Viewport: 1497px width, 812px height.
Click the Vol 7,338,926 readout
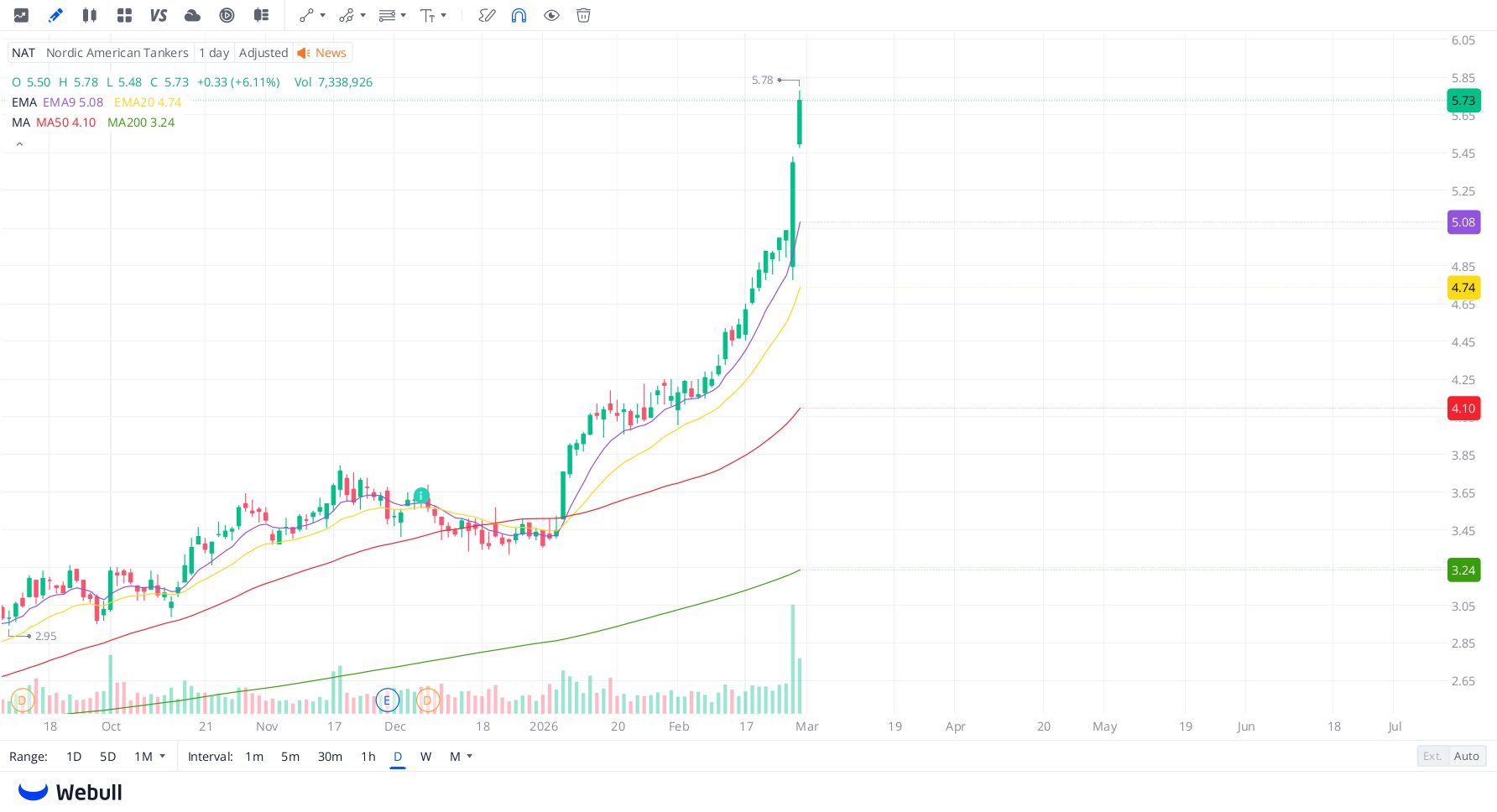333,82
